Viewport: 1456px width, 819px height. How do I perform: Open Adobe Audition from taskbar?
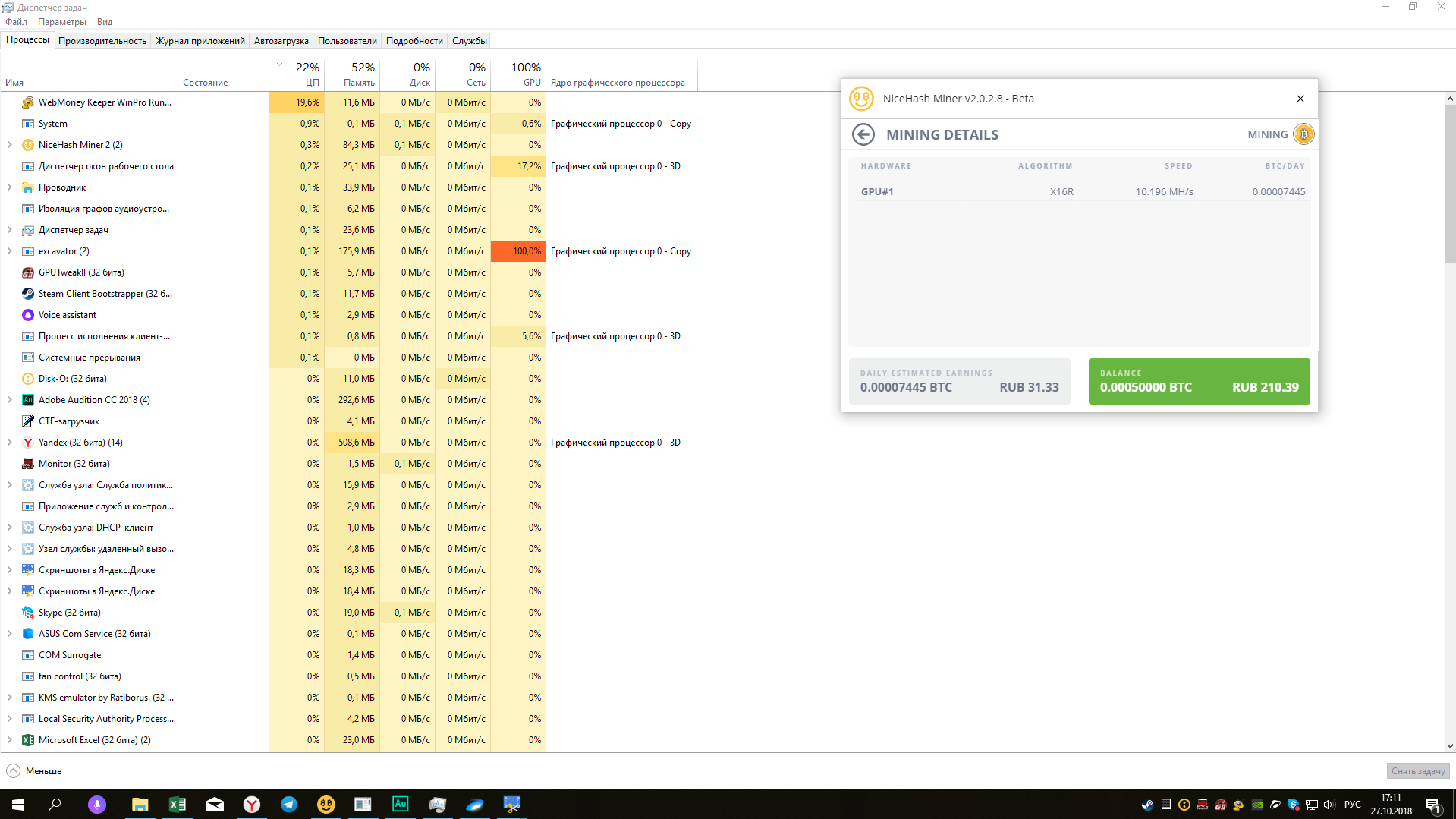[400, 805]
